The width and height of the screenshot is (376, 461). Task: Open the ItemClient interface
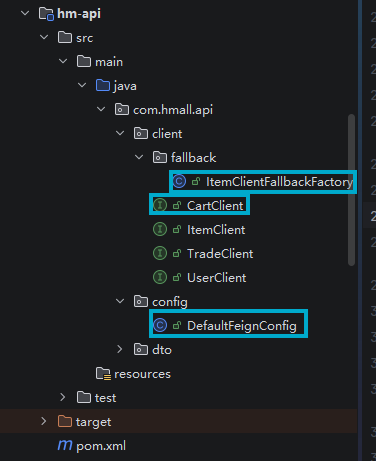point(216,230)
